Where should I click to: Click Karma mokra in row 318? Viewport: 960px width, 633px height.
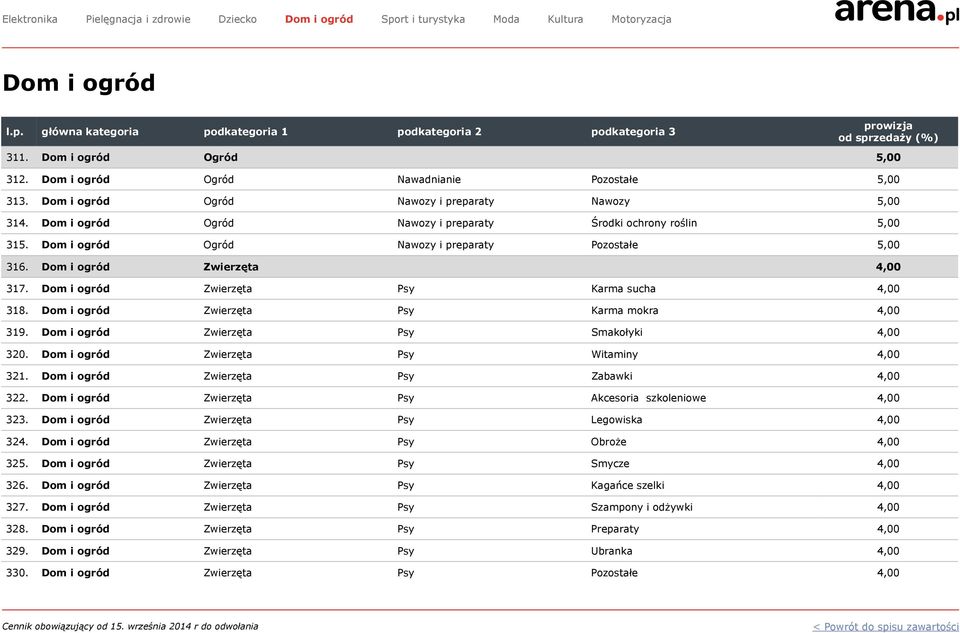coord(624,310)
